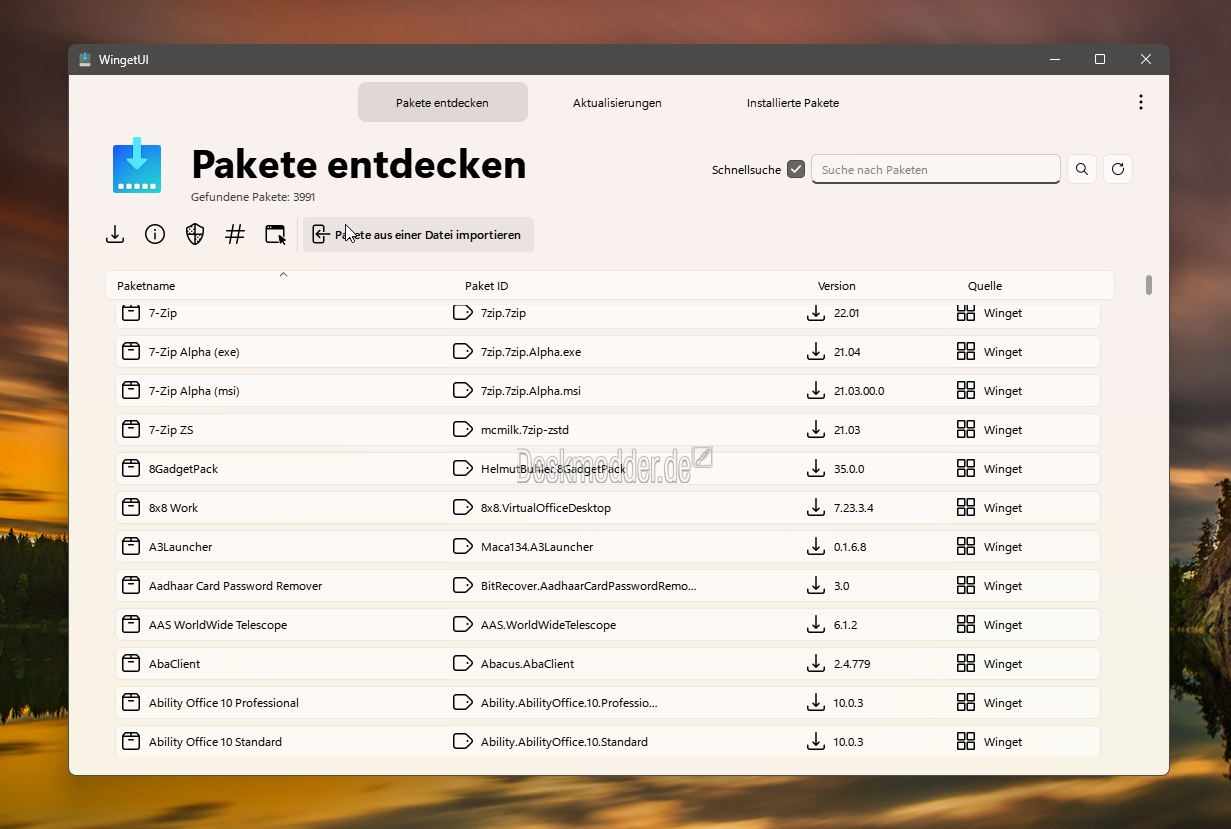Sort by the Quelle column header
The height and width of the screenshot is (829, 1231).
click(x=985, y=286)
